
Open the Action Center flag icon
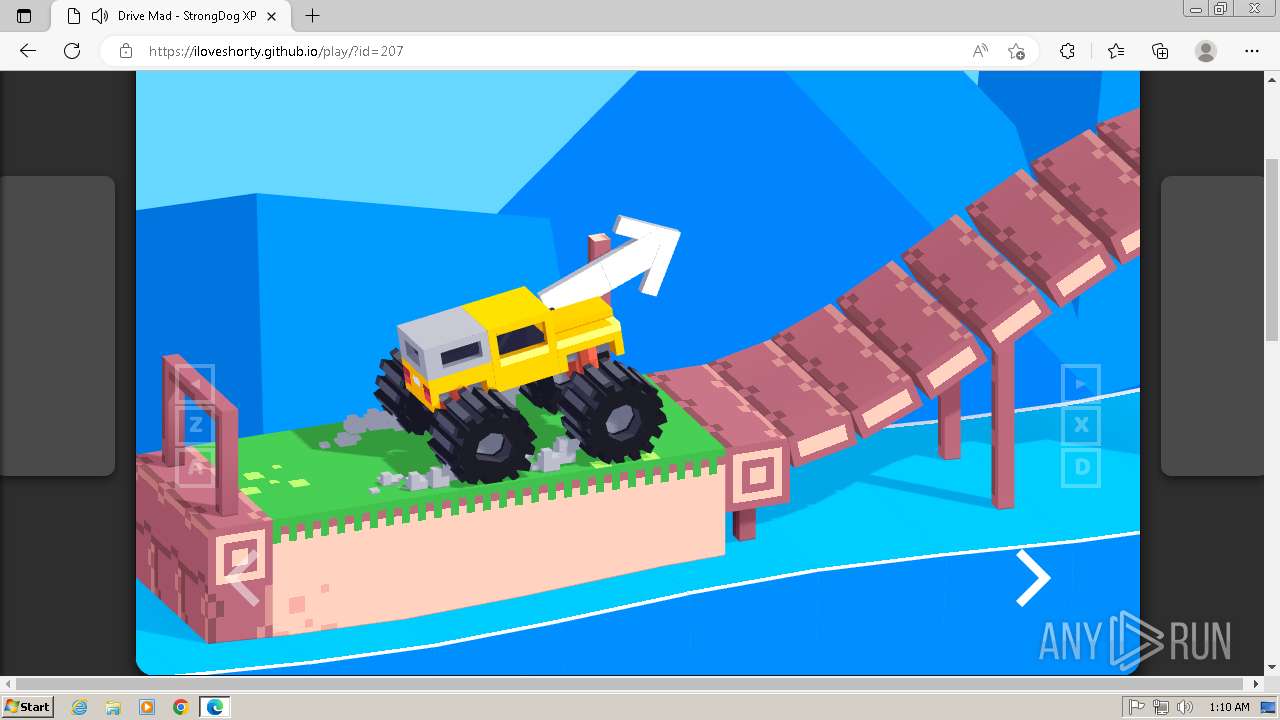(x=1137, y=707)
